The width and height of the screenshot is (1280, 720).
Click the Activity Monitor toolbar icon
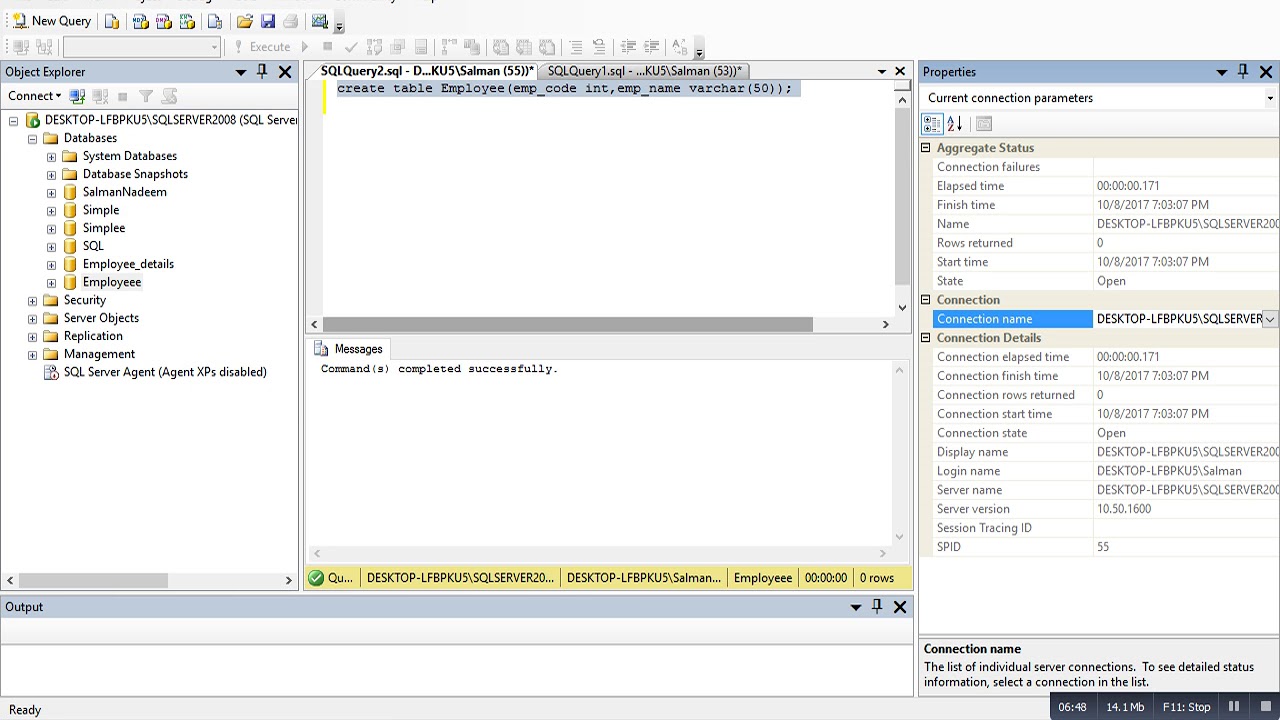319,21
